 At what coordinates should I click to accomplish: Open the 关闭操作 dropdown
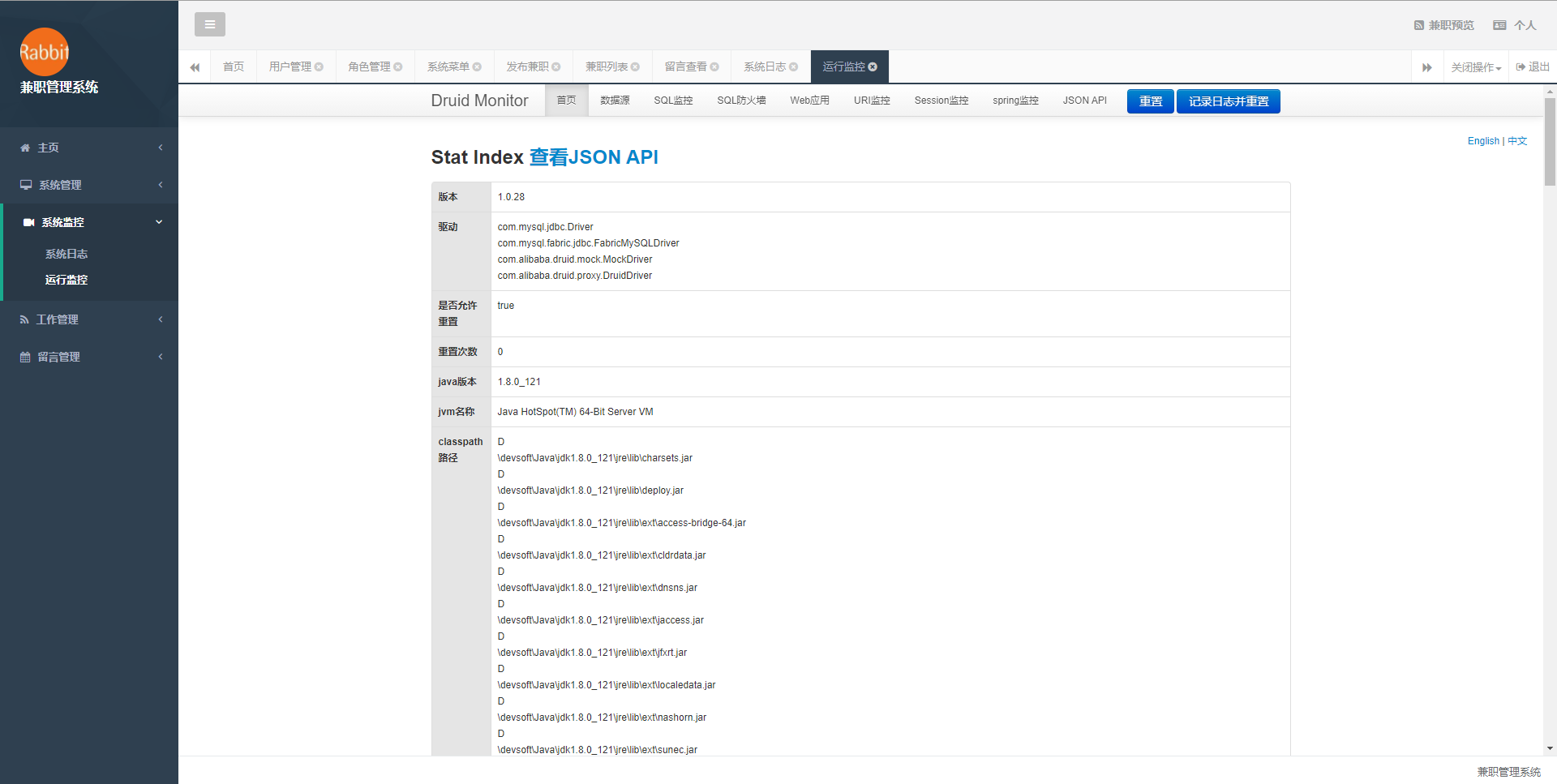click(1476, 67)
